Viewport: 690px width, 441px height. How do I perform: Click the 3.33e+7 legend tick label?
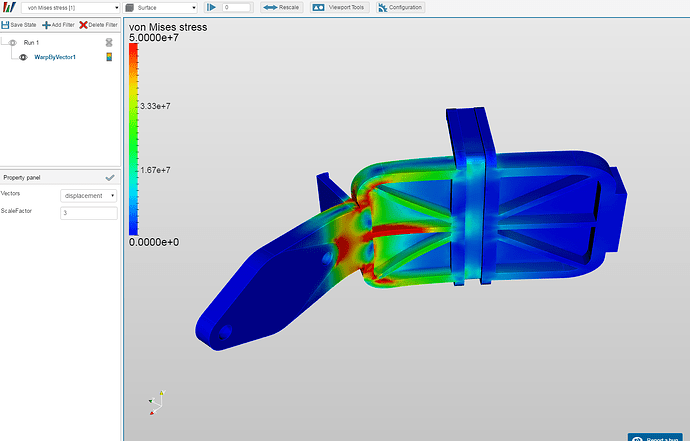pyautogui.click(x=155, y=106)
